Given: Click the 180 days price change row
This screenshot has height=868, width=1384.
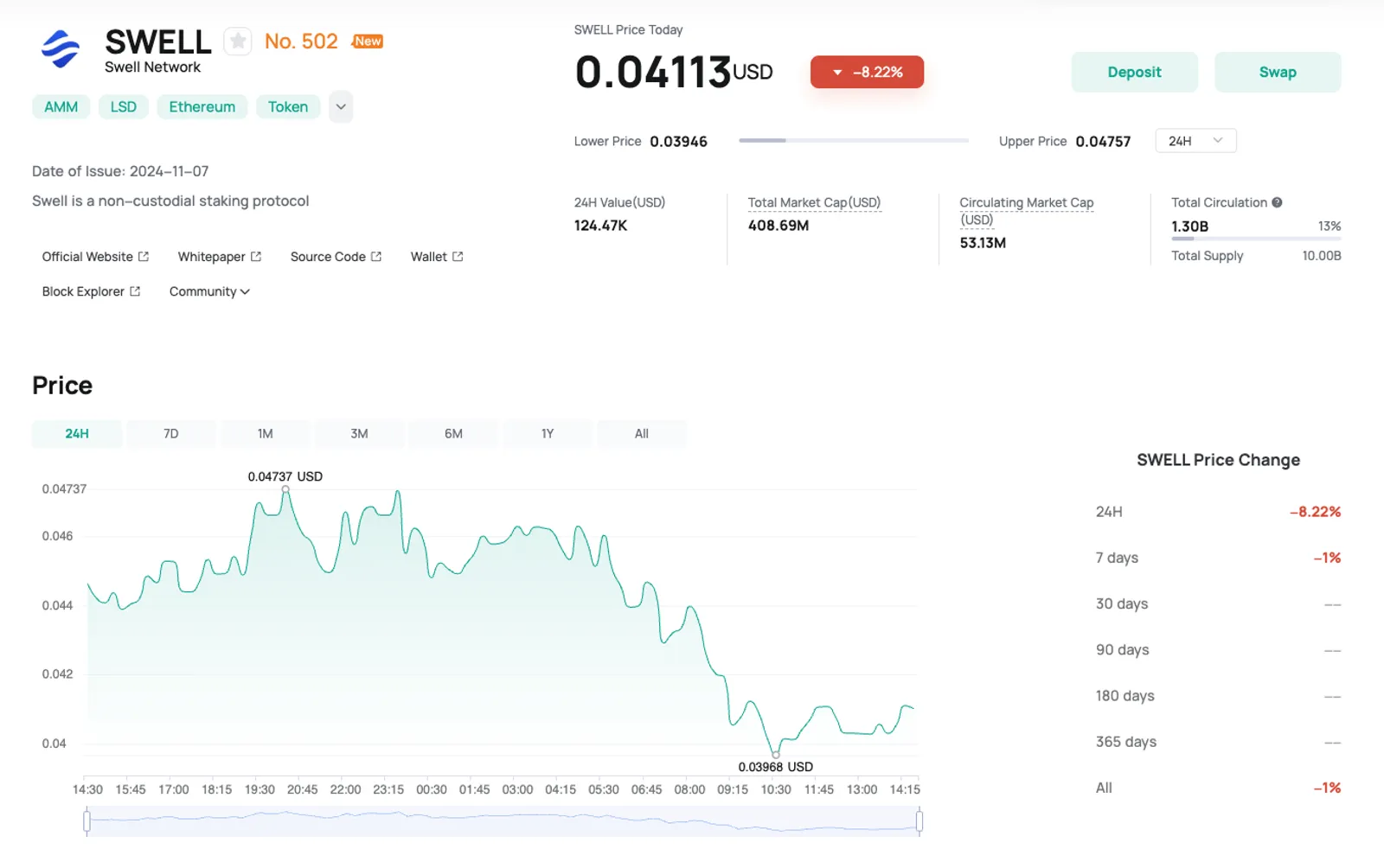Looking at the screenshot, I should [1218, 696].
